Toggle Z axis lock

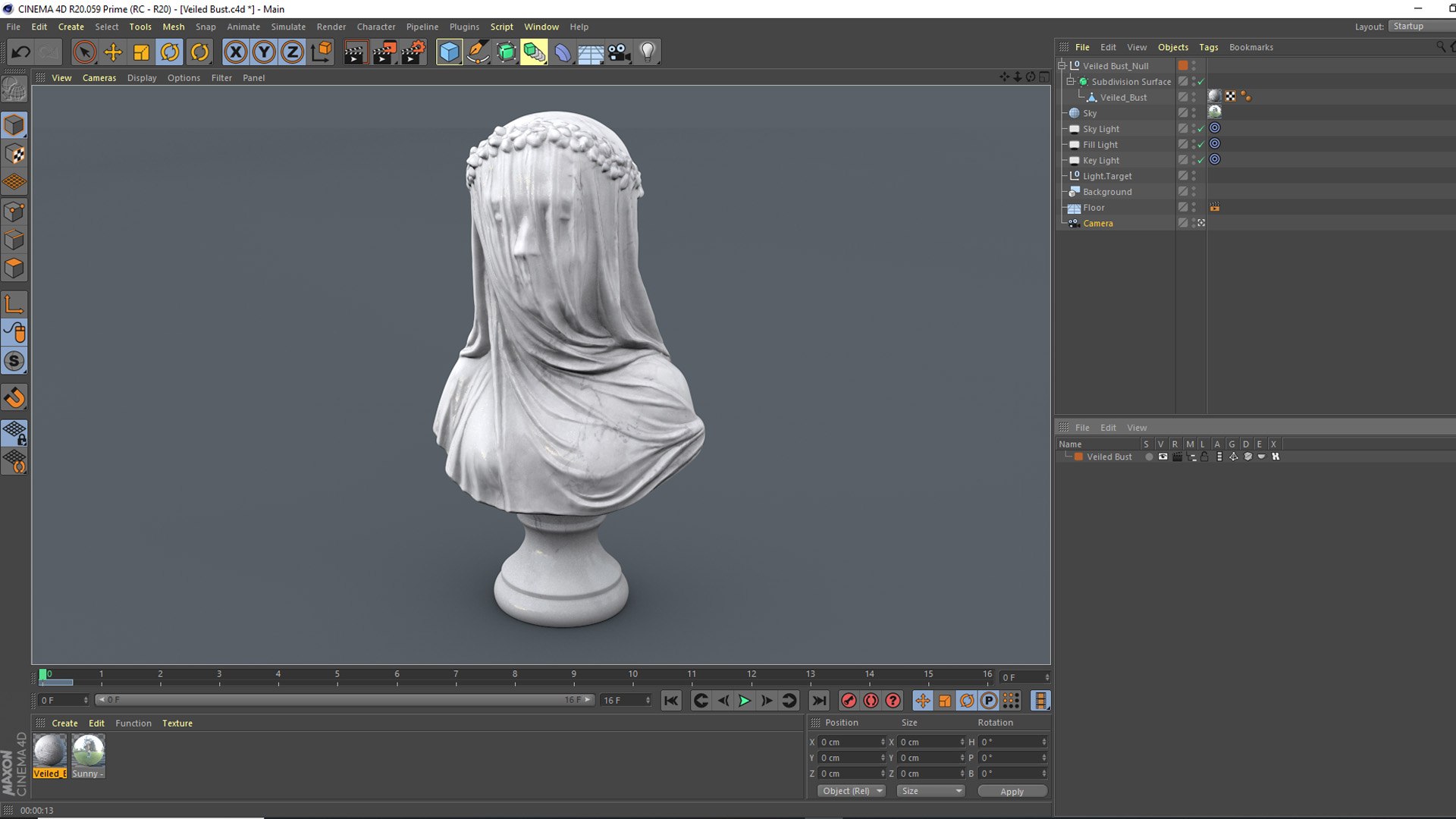click(292, 52)
